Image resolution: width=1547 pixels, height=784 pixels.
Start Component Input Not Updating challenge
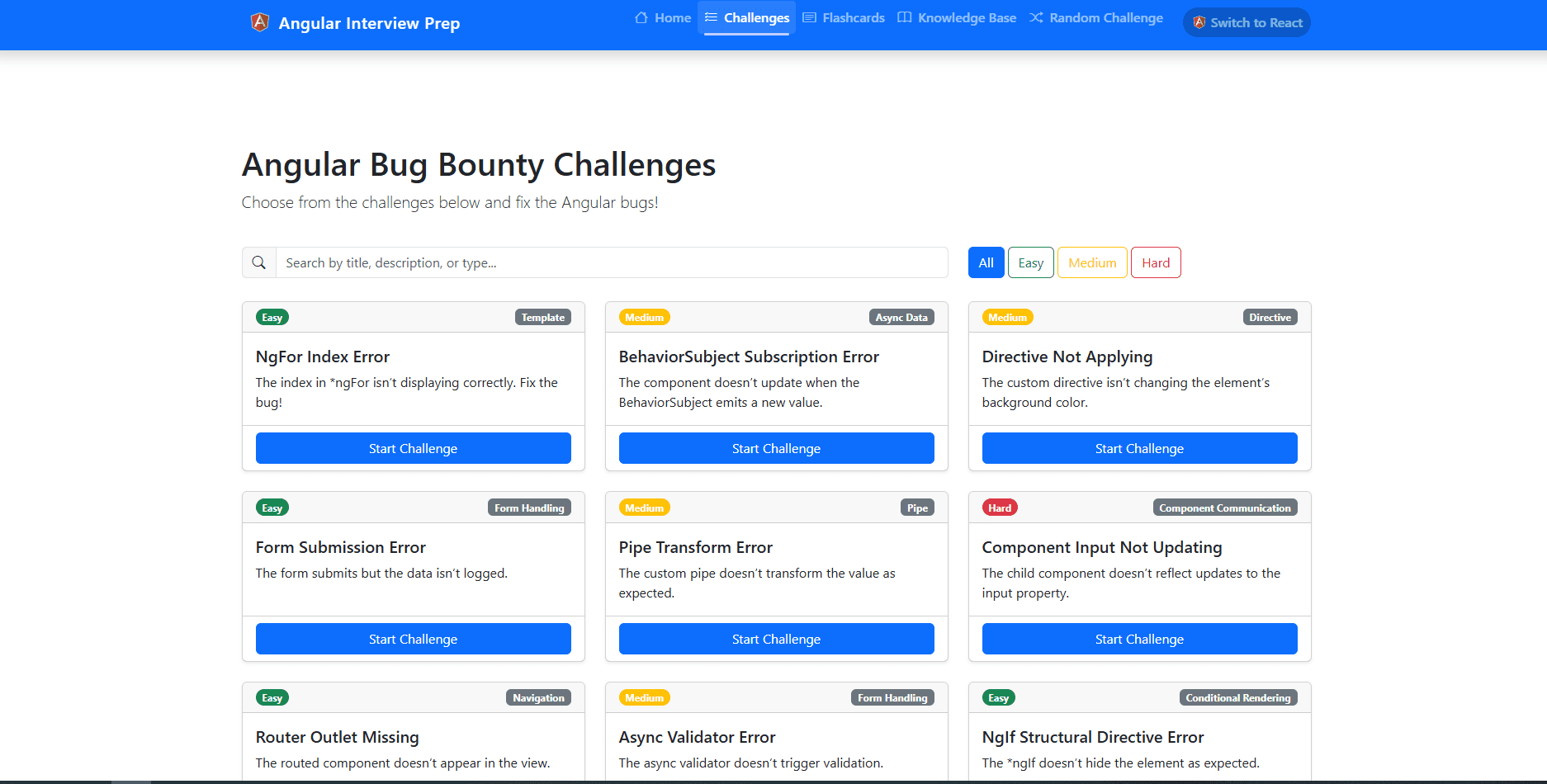point(1140,639)
